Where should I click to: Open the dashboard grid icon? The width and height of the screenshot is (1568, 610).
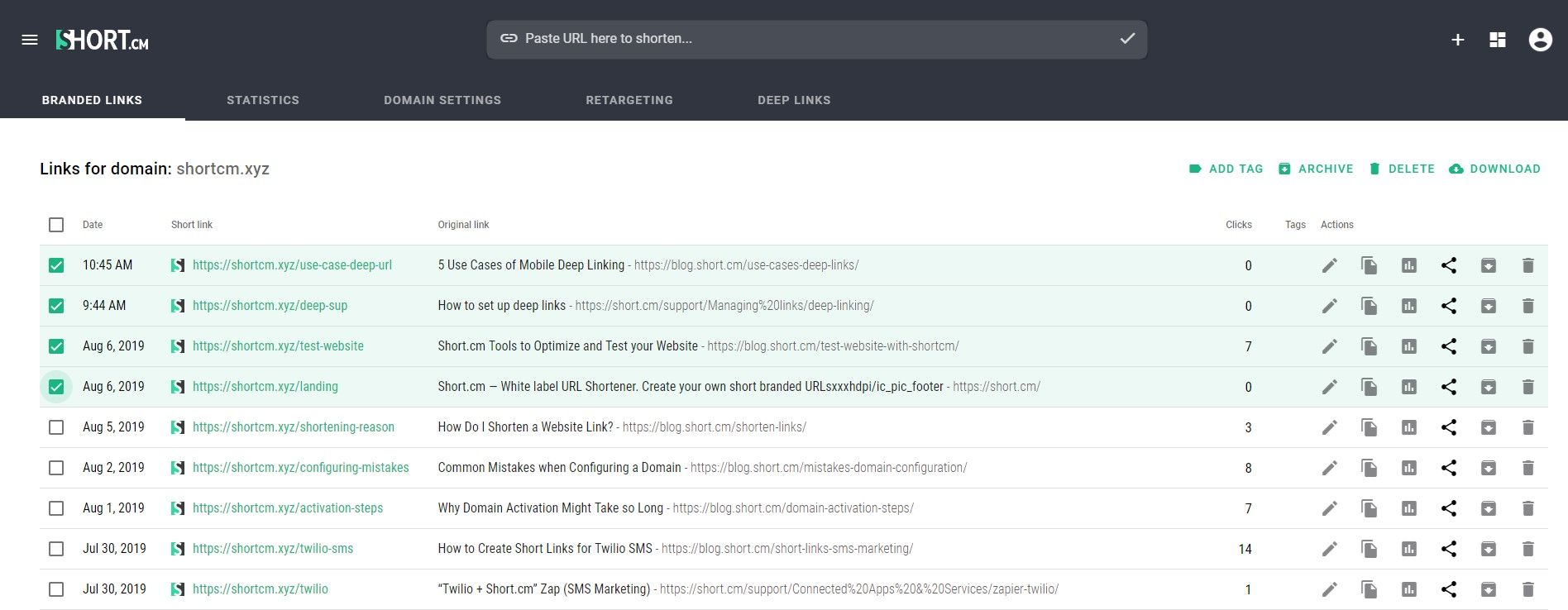(x=1498, y=40)
